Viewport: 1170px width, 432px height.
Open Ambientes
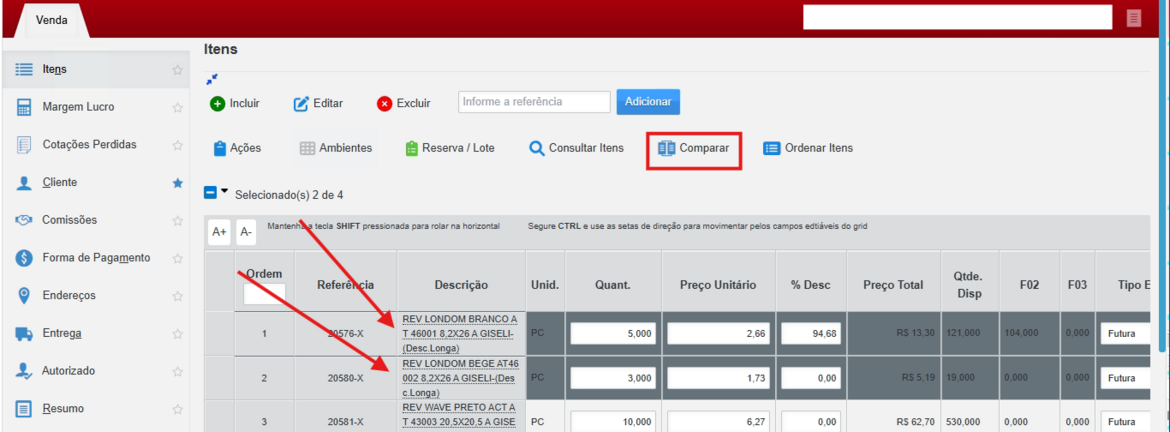(x=336, y=148)
